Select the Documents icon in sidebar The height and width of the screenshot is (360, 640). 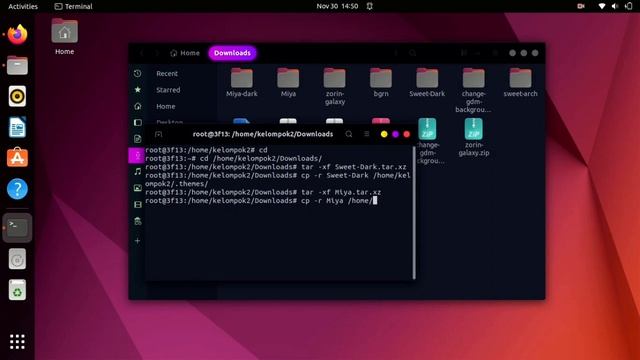[138, 139]
